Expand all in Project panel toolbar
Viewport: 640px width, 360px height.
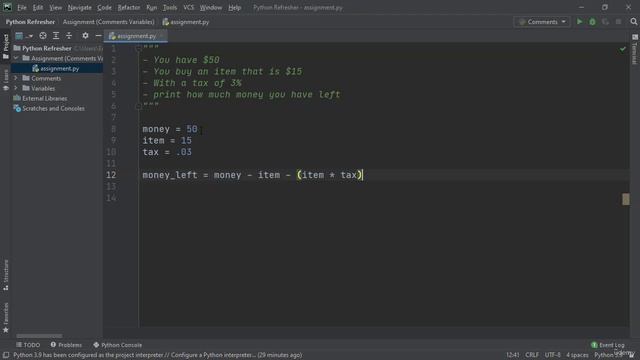click(x=56, y=36)
